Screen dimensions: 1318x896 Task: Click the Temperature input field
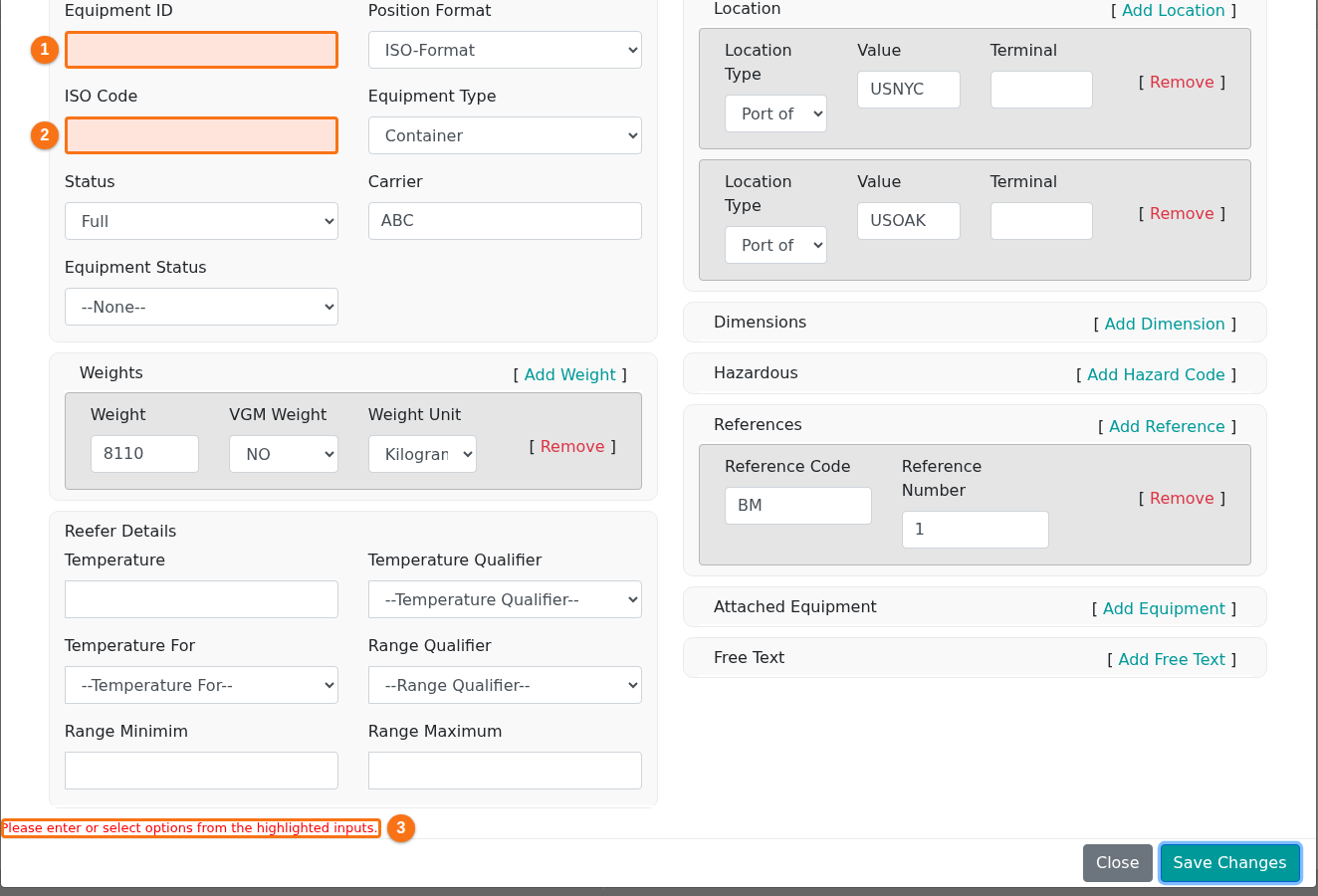coord(201,599)
